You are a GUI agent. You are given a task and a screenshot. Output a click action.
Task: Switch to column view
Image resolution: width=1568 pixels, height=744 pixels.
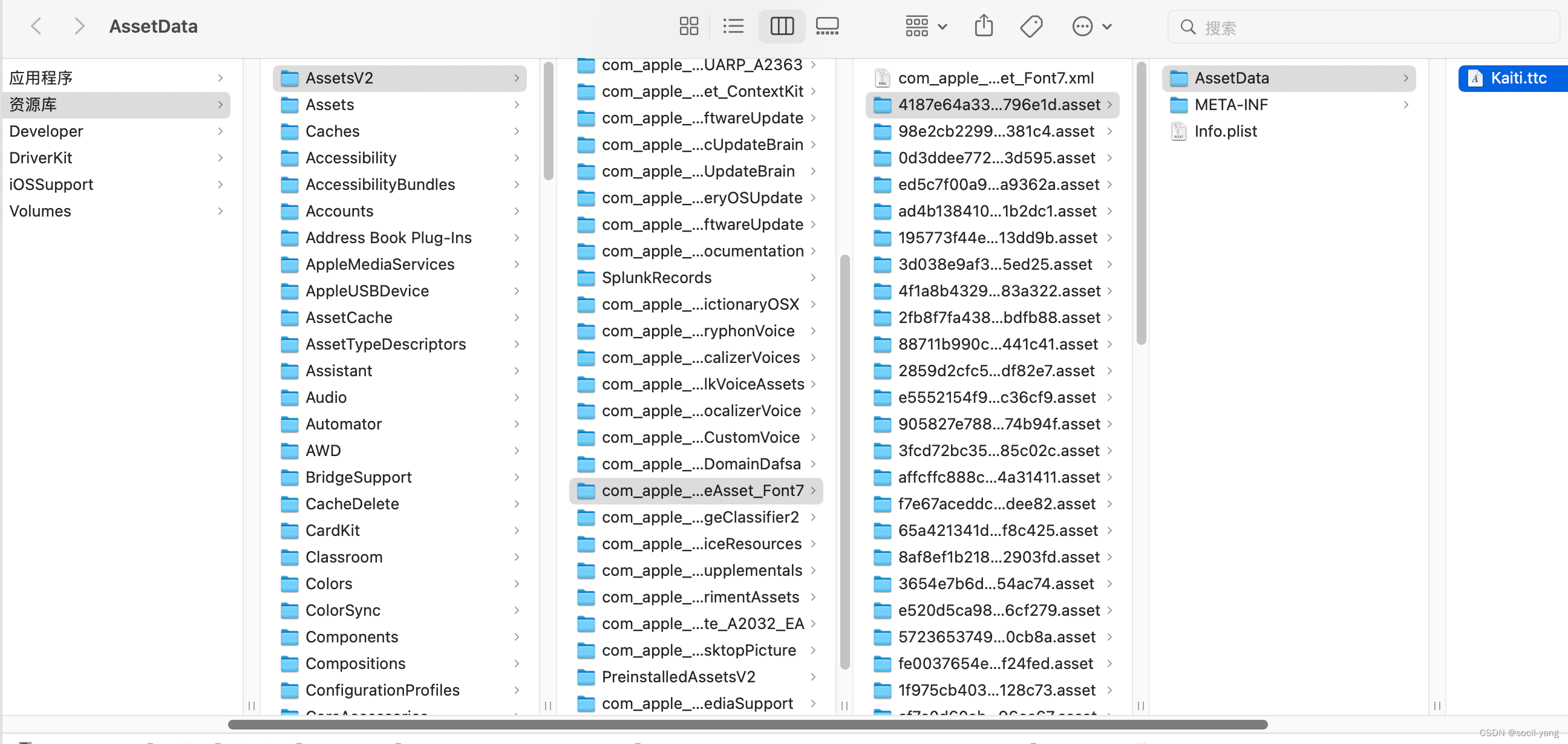click(782, 26)
